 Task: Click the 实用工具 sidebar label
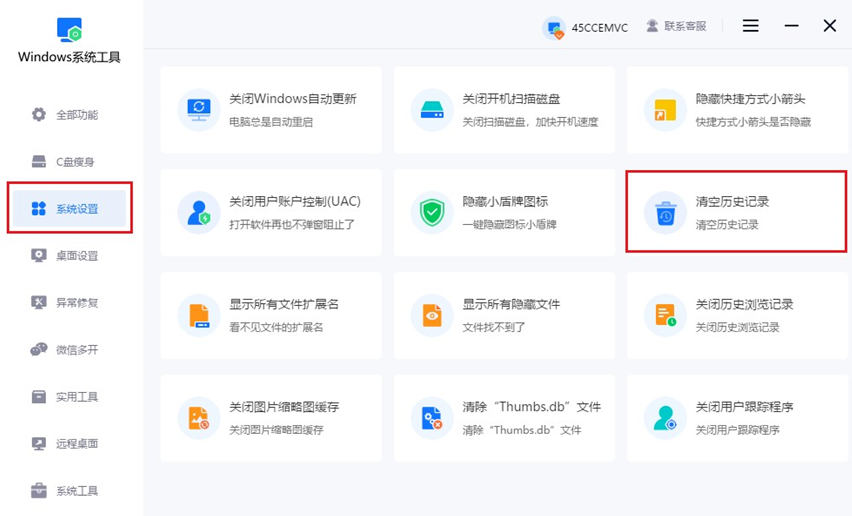point(77,397)
